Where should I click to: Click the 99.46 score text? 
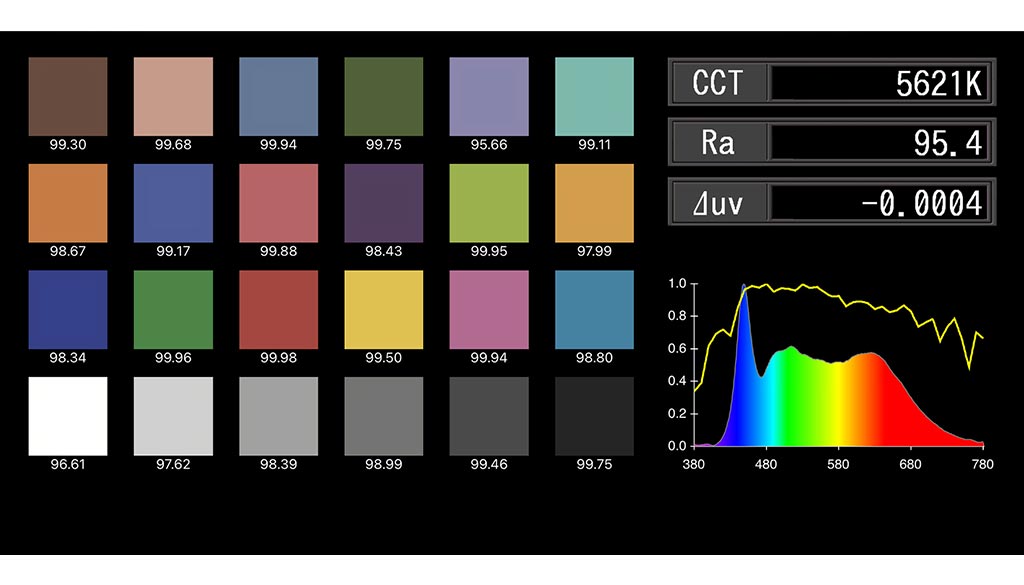tap(488, 464)
